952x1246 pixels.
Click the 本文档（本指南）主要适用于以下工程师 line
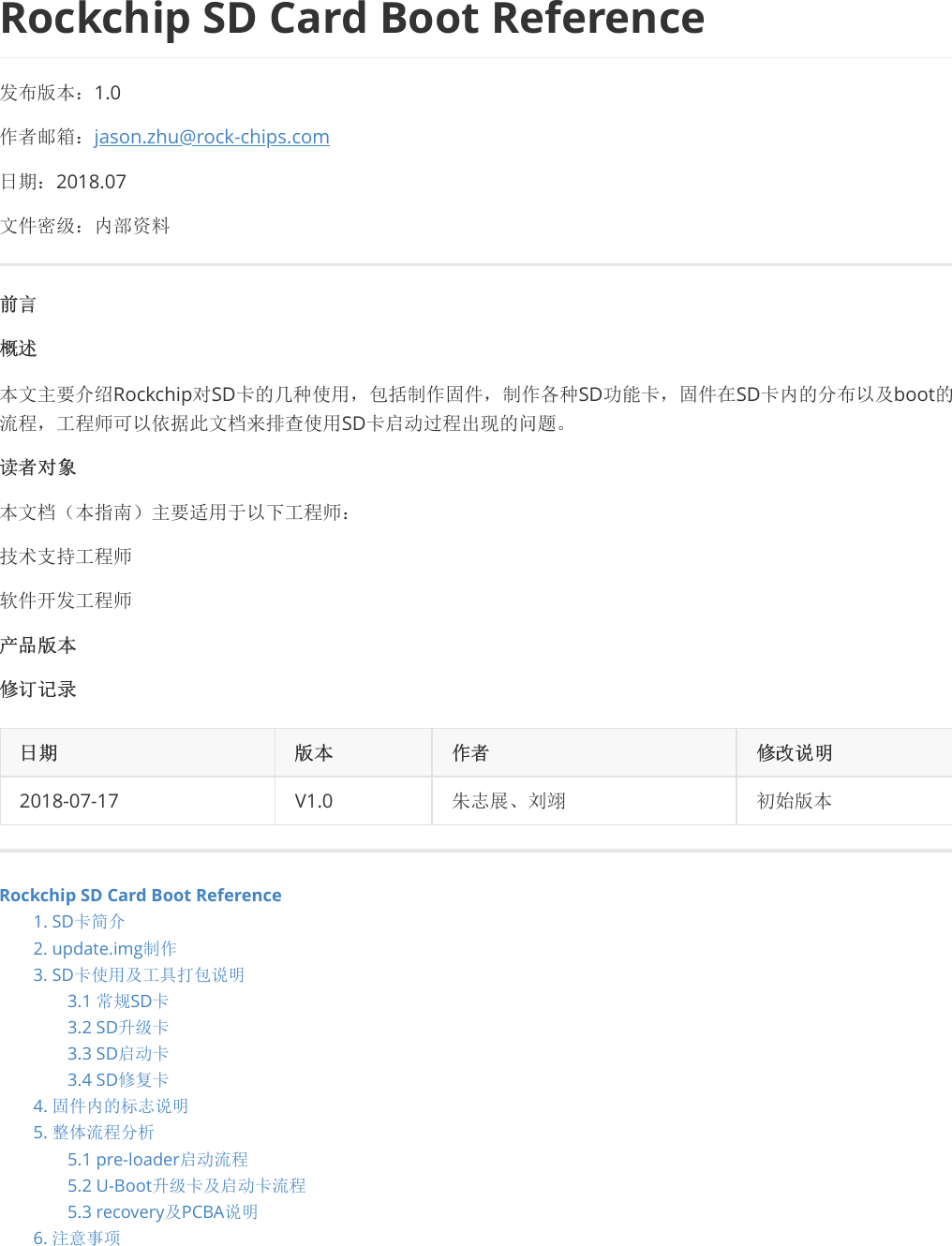175,512
